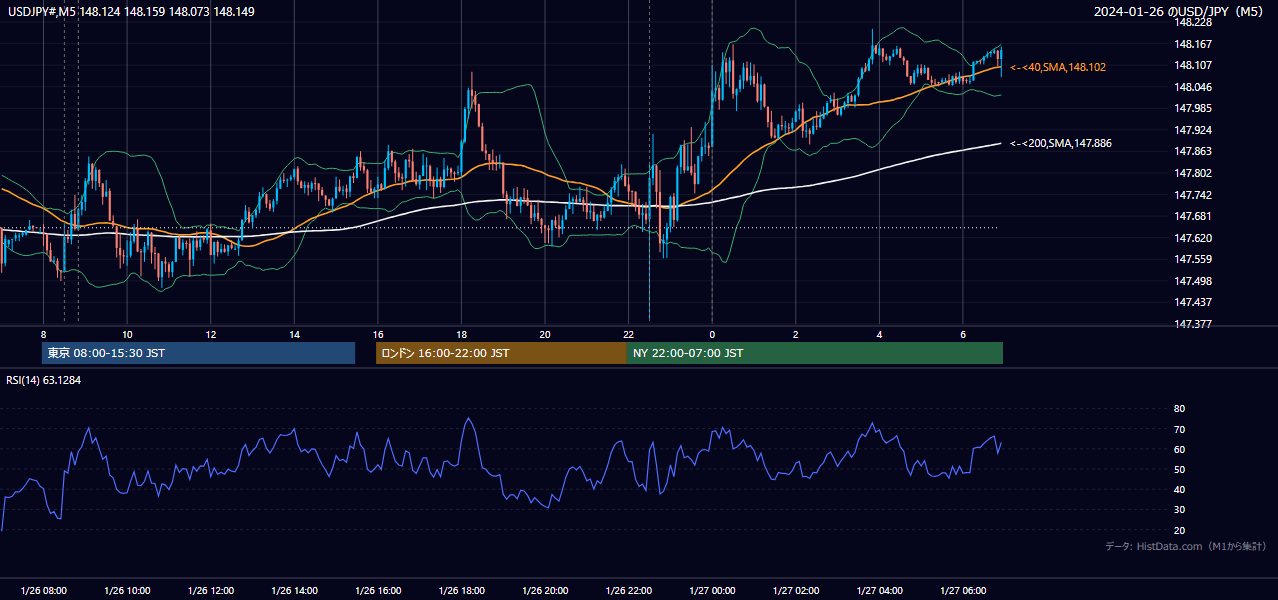Click price axis value 148.107
The image size is (1278, 600).
pyautogui.click(x=1193, y=65)
